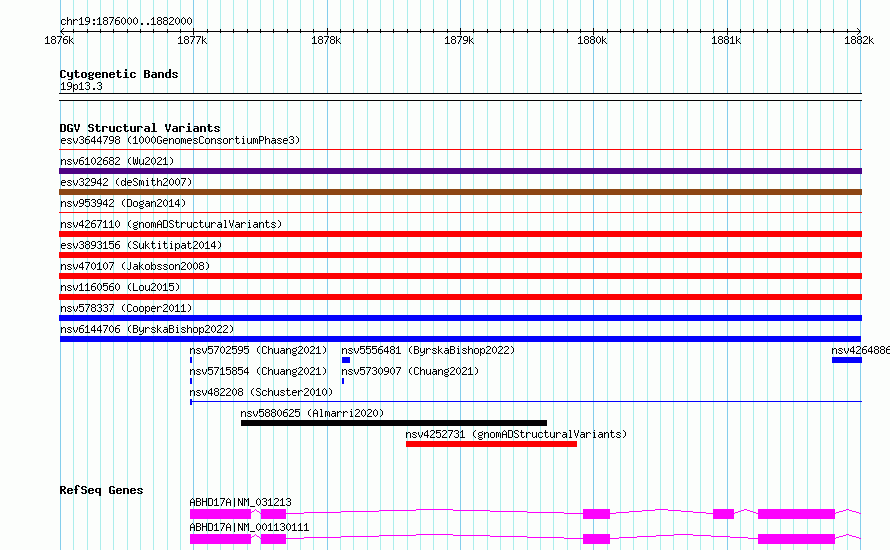
Task: Click the brown esv32942 (deSmith2007) bar
Action: tap(460, 192)
